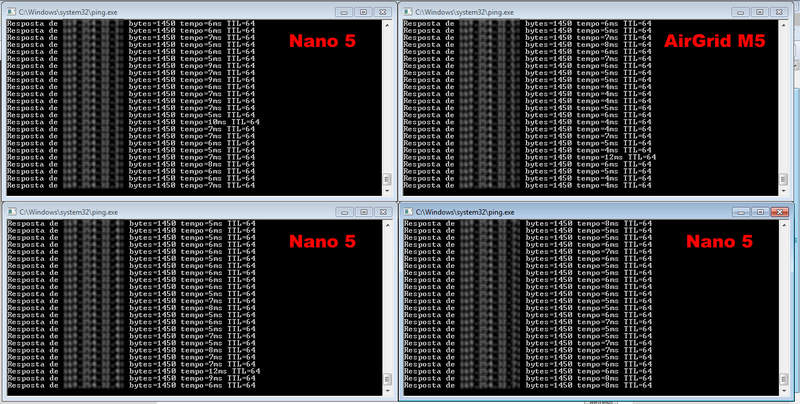Close the Nano 5 window showing the 12ms reply
The image size is (800, 404).
point(383,212)
